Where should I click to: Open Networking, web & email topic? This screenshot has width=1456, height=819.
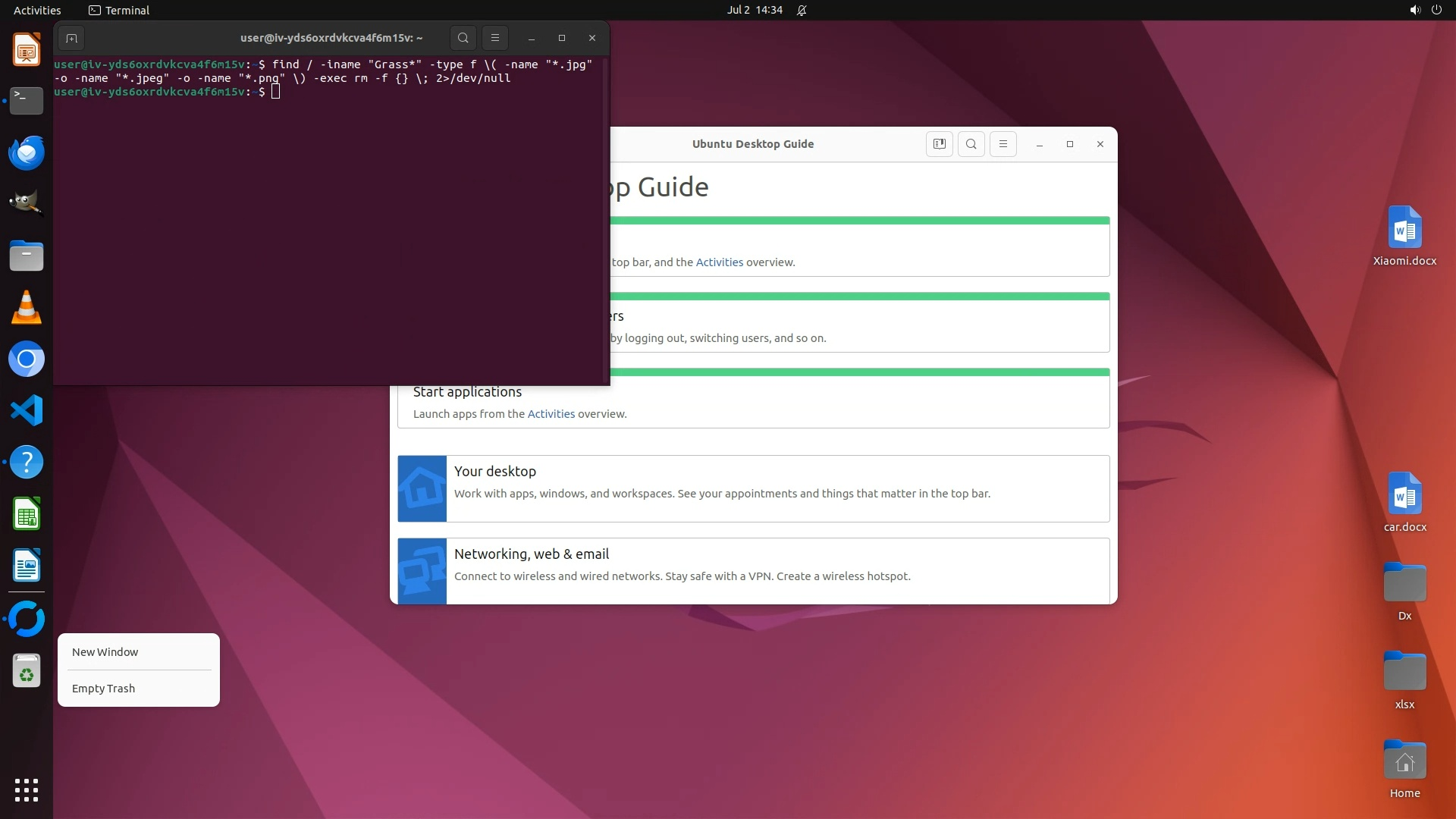pos(532,554)
